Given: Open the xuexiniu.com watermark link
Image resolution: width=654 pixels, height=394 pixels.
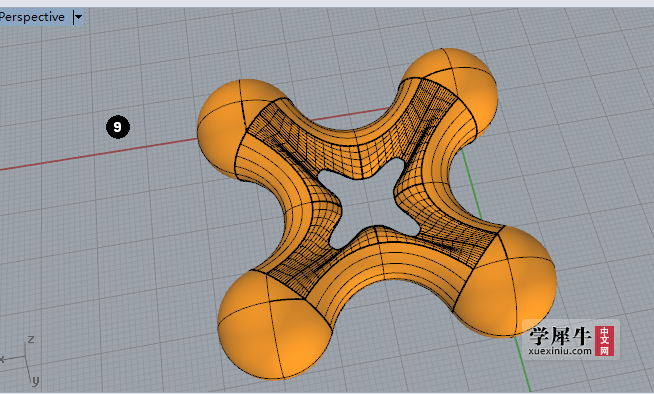Looking at the screenshot, I should (560, 351).
